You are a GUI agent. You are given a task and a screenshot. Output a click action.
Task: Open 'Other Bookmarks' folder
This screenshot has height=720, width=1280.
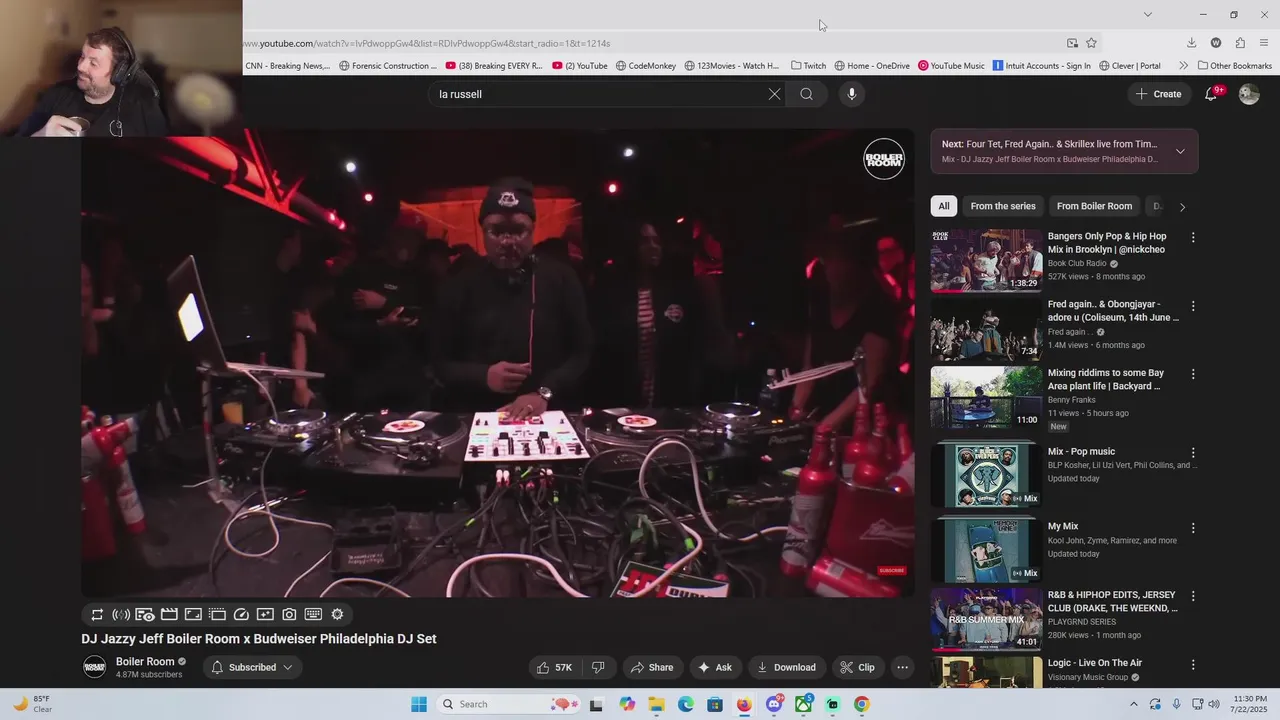tap(1235, 66)
